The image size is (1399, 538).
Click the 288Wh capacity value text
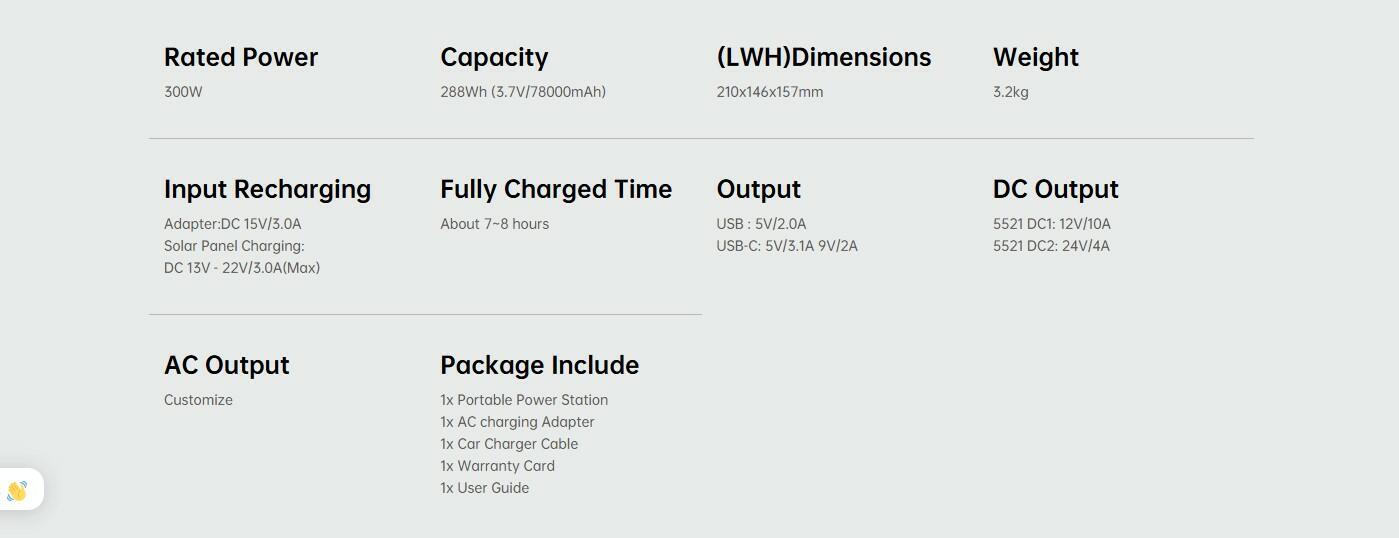(x=523, y=92)
